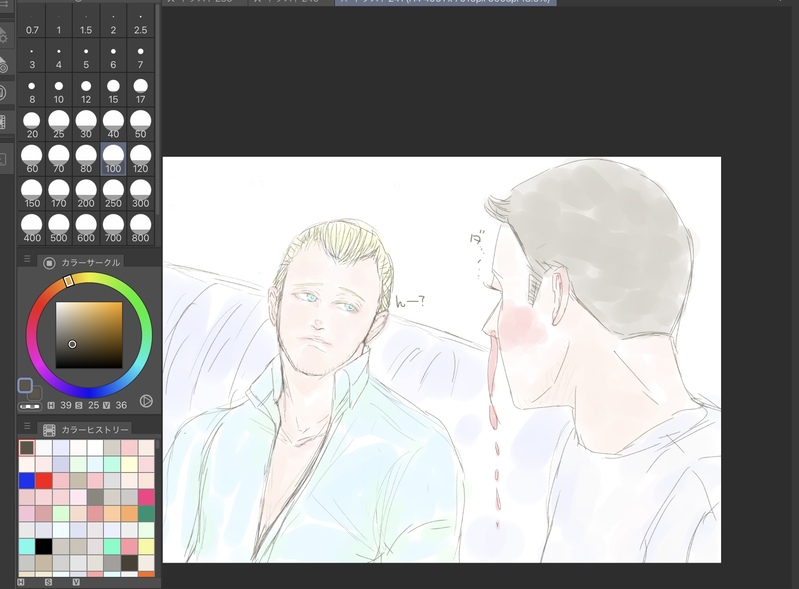This screenshot has width=799, height=589.
Task: Pick the brush size 12 preset
Action: (x=86, y=91)
